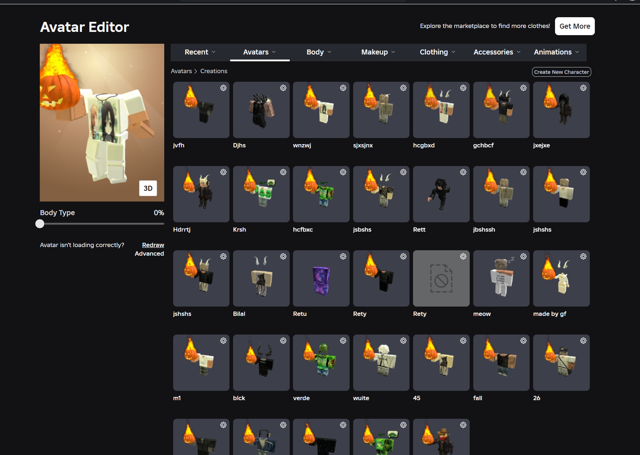Image resolution: width=640 pixels, height=455 pixels.
Task: Switch to the Accessories tab
Action: [x=497, y=52]
